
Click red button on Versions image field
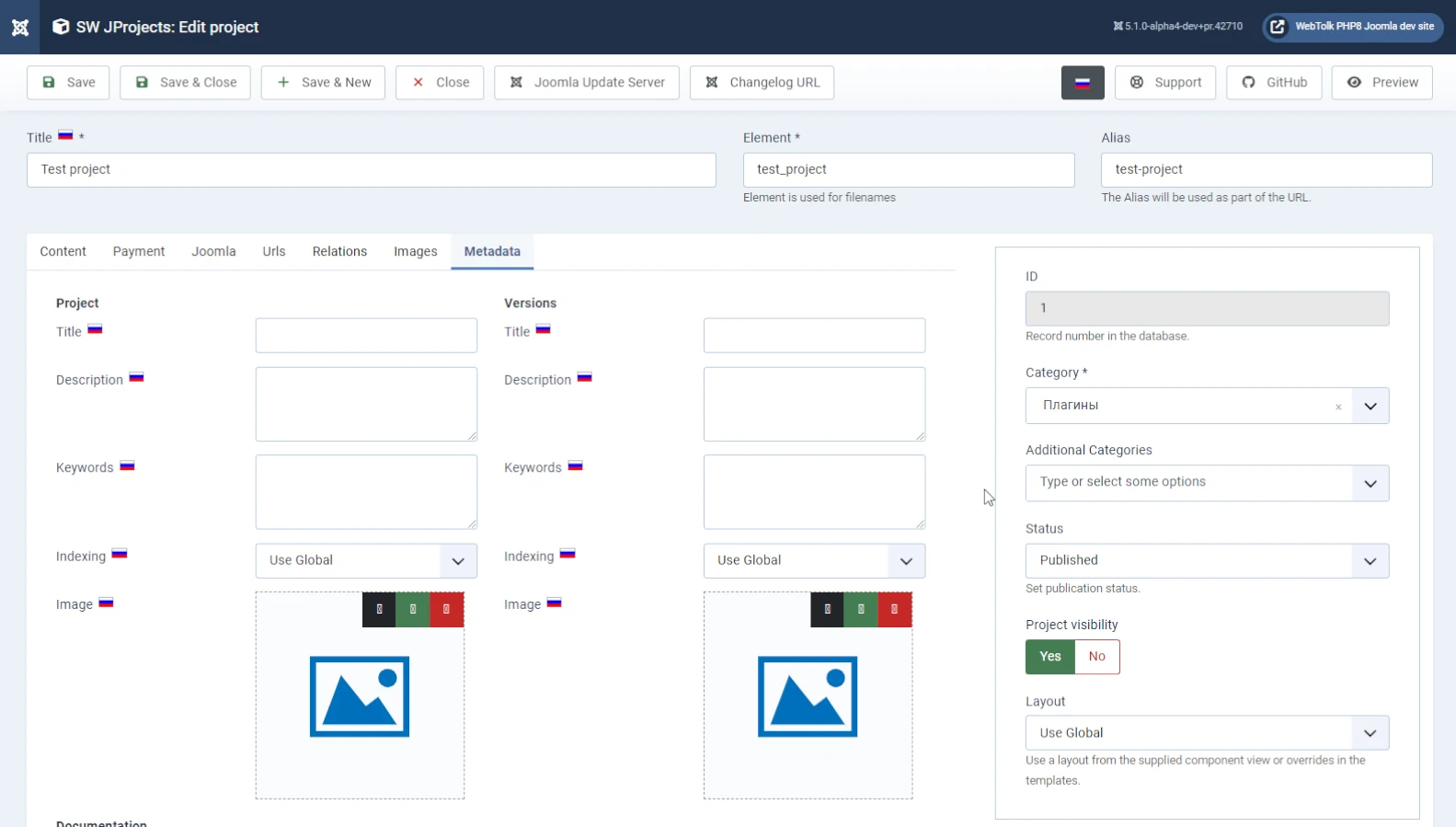tap(895, 609)
